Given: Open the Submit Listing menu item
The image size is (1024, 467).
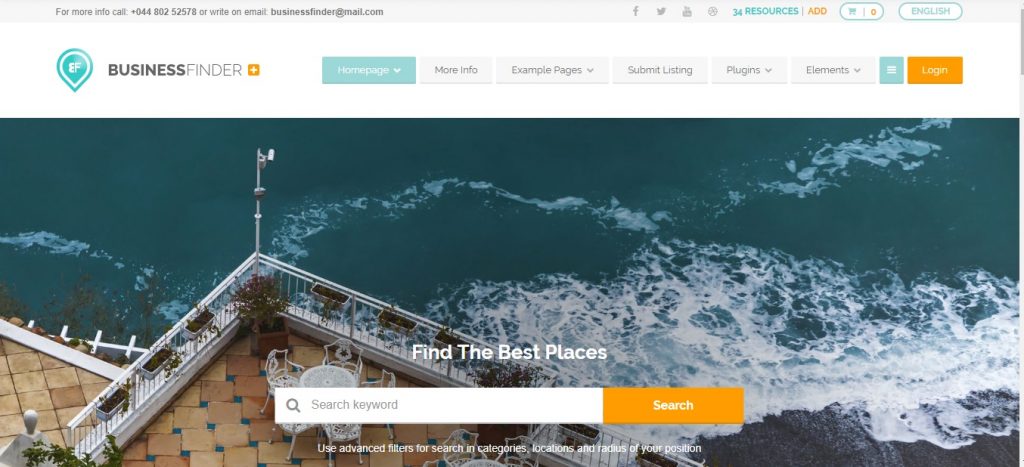Looking at the screenshot, I should [660, 70].
